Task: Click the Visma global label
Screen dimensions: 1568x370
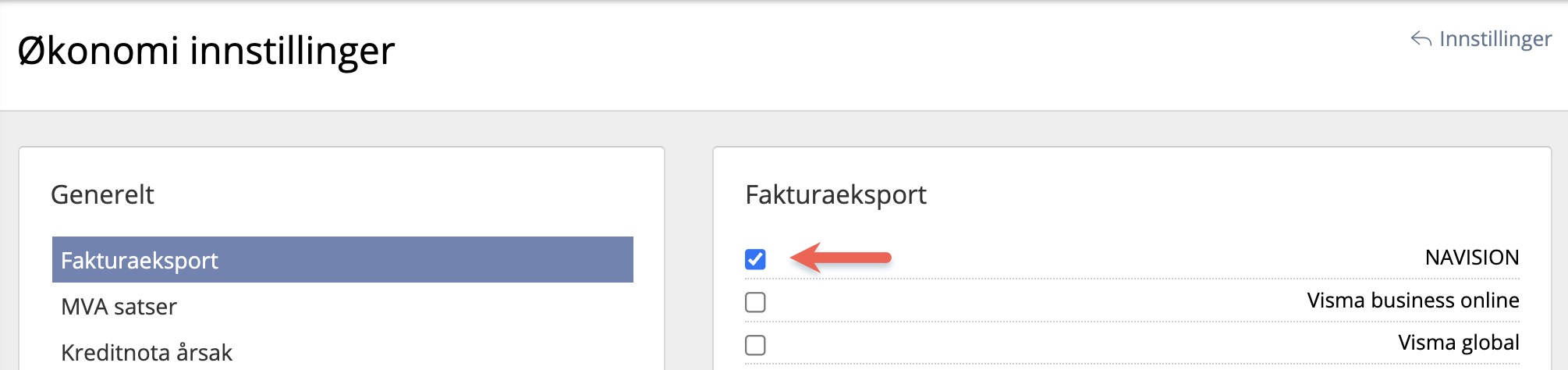Action: (x=1458, y=343)
